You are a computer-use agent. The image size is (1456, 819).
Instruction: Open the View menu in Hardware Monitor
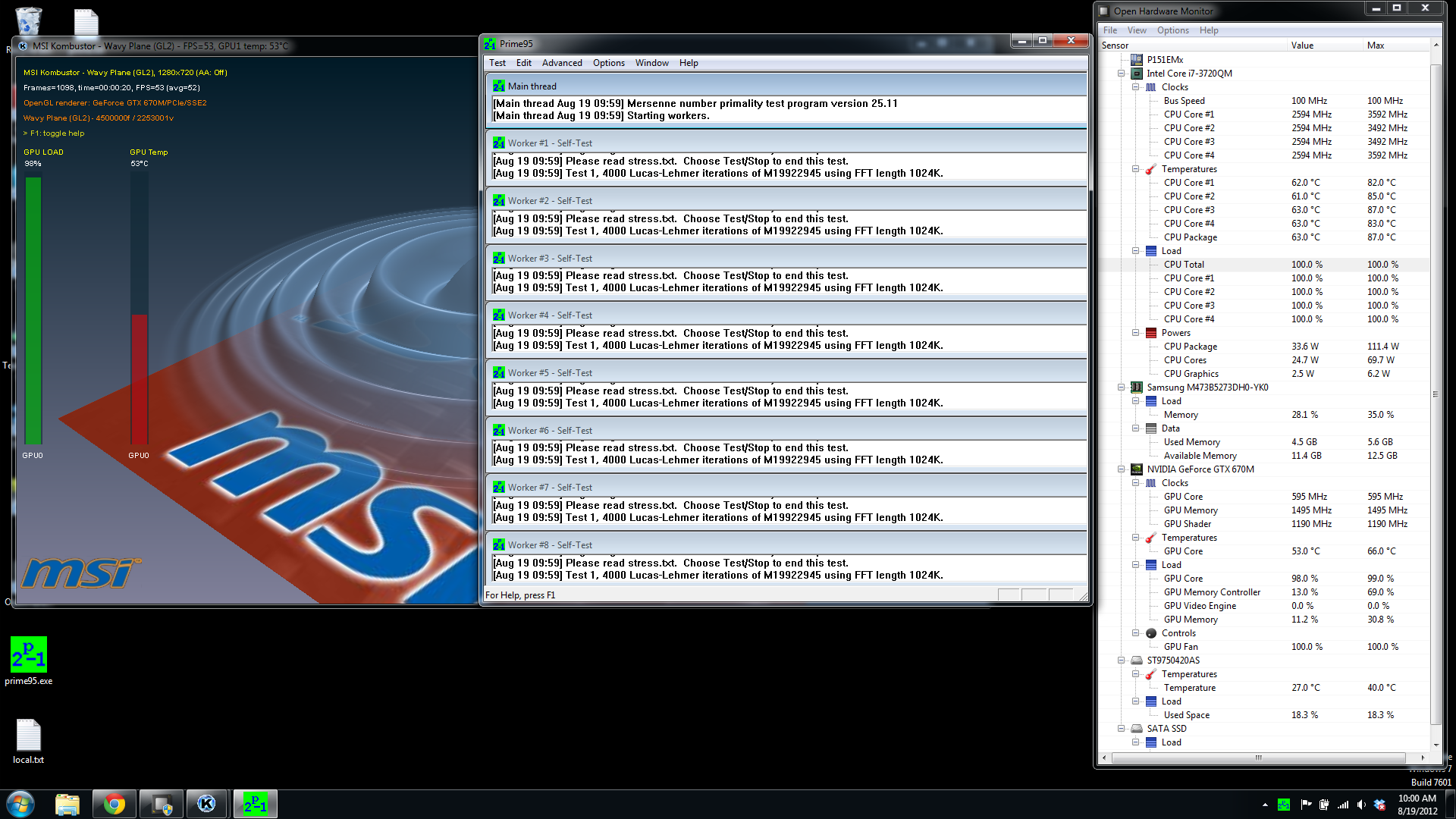tap(1137, 30)
